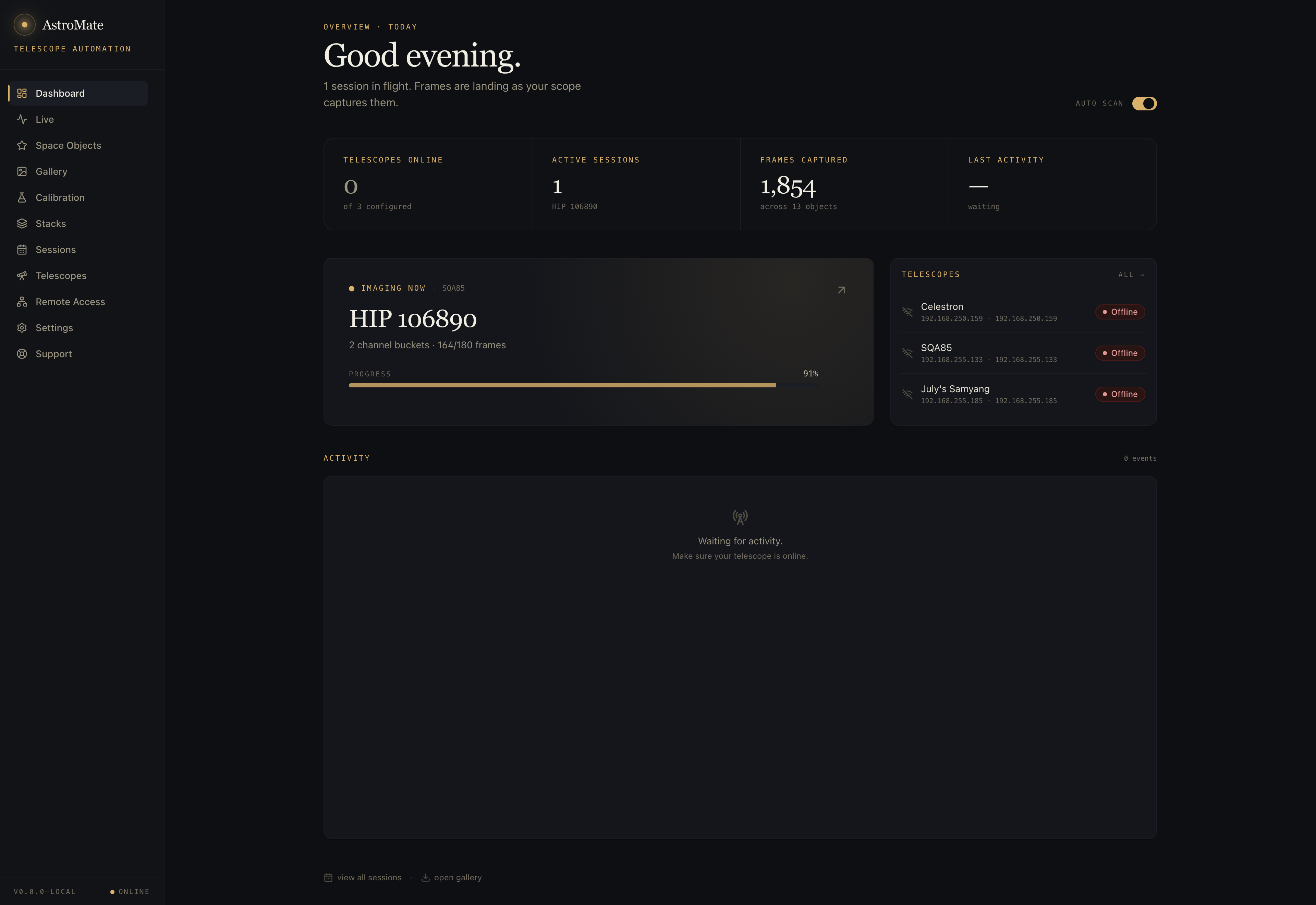Click the V0.0.0-LOCAL version label
Screen dimensions: 1316x905
point(45,892)
